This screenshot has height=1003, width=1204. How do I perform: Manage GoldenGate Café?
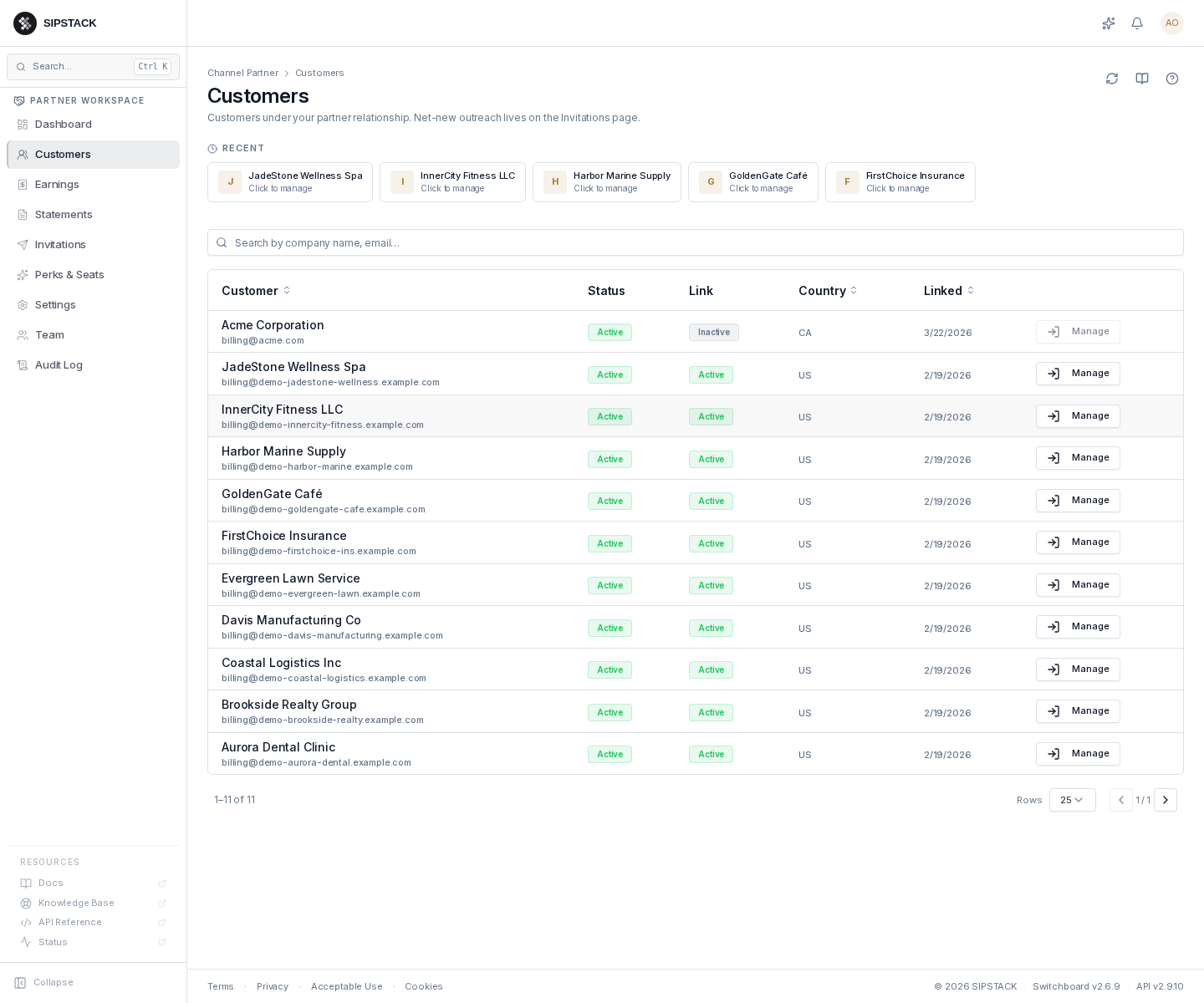point(1078,501)
